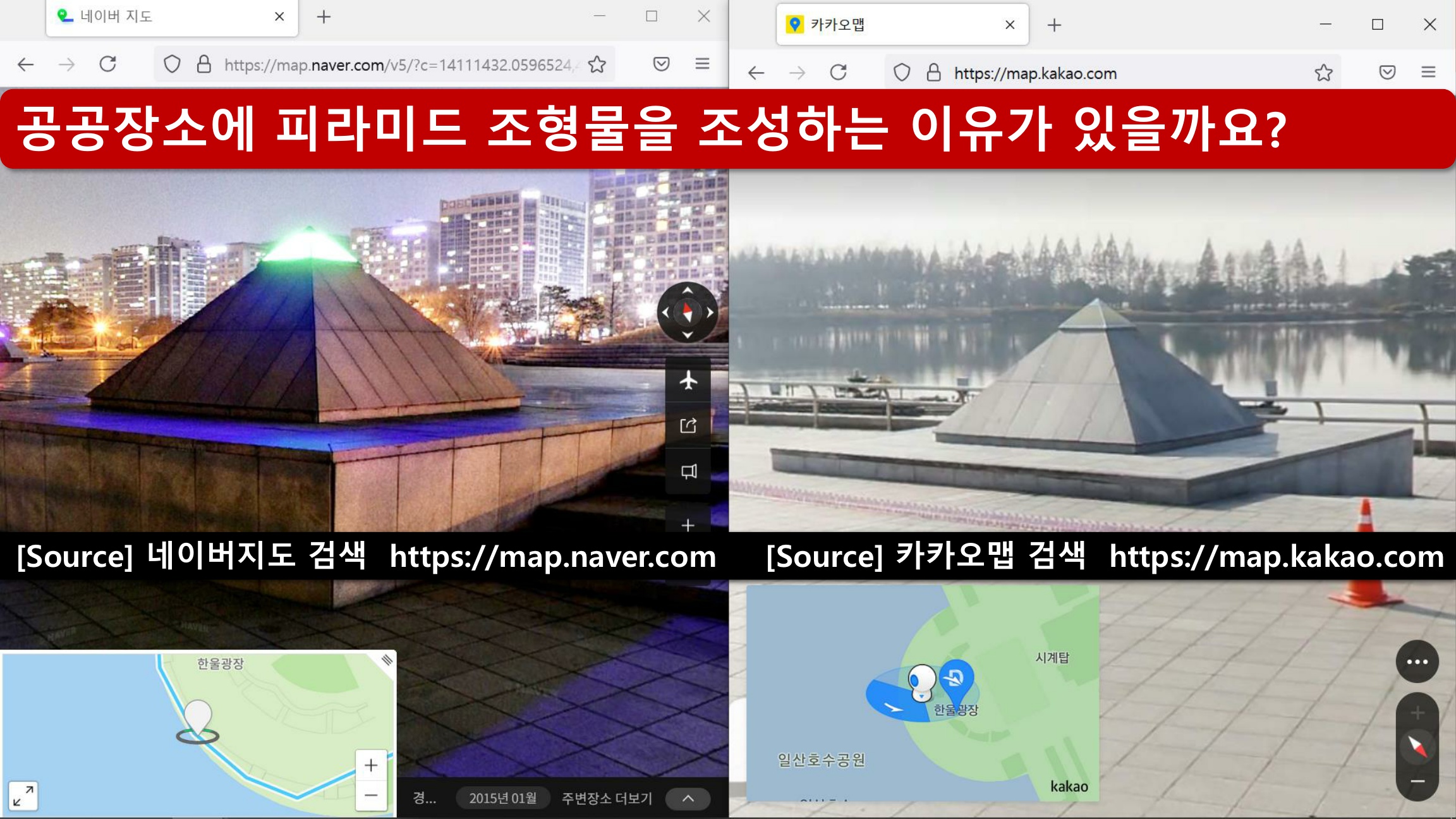Reload the Naver map page
This screenshot has height=819, width=1456.
(x=108, y=64)
